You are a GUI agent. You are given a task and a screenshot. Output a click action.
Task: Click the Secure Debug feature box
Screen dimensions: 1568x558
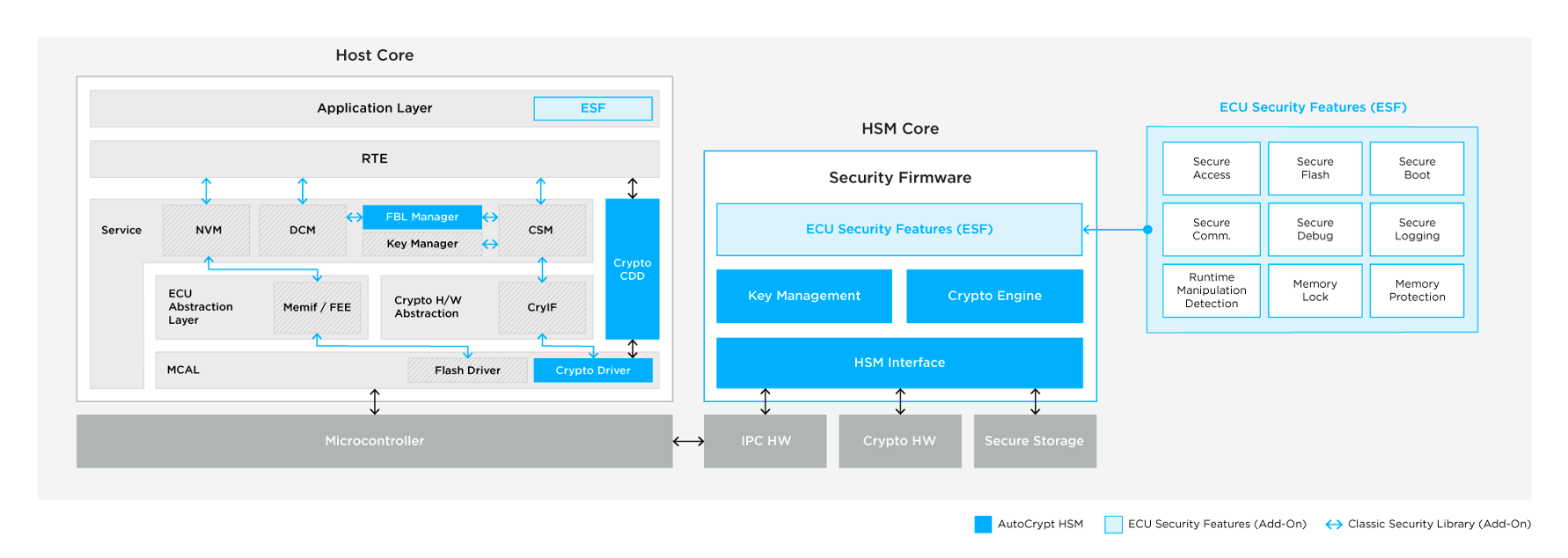(1315, 230)
